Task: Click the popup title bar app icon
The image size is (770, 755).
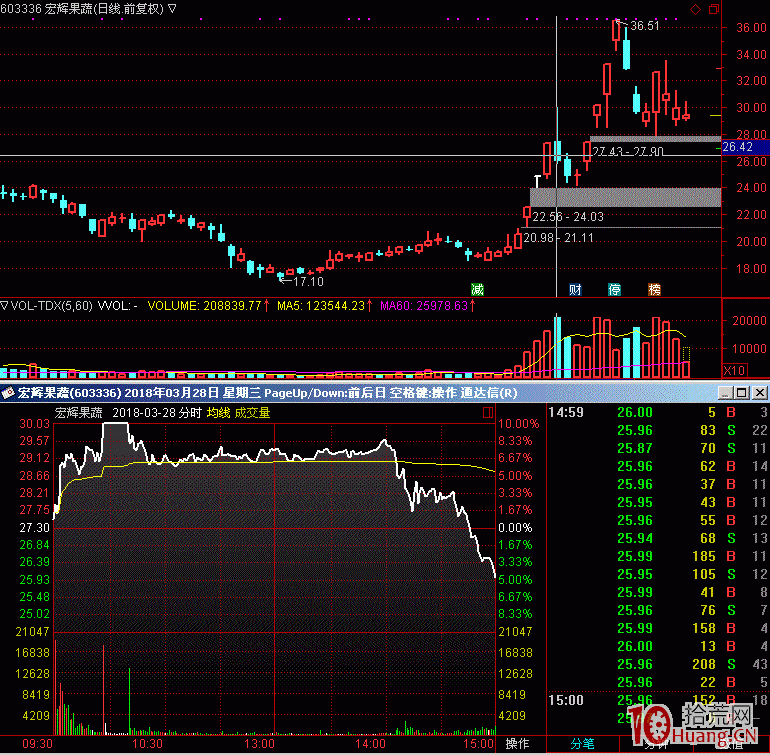Action: (9, 393)
